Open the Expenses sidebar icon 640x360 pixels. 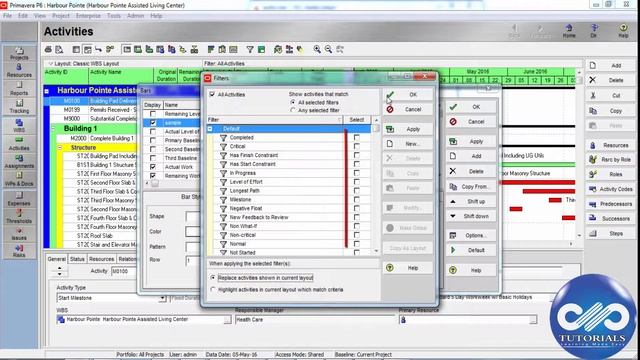coord(19,198)
